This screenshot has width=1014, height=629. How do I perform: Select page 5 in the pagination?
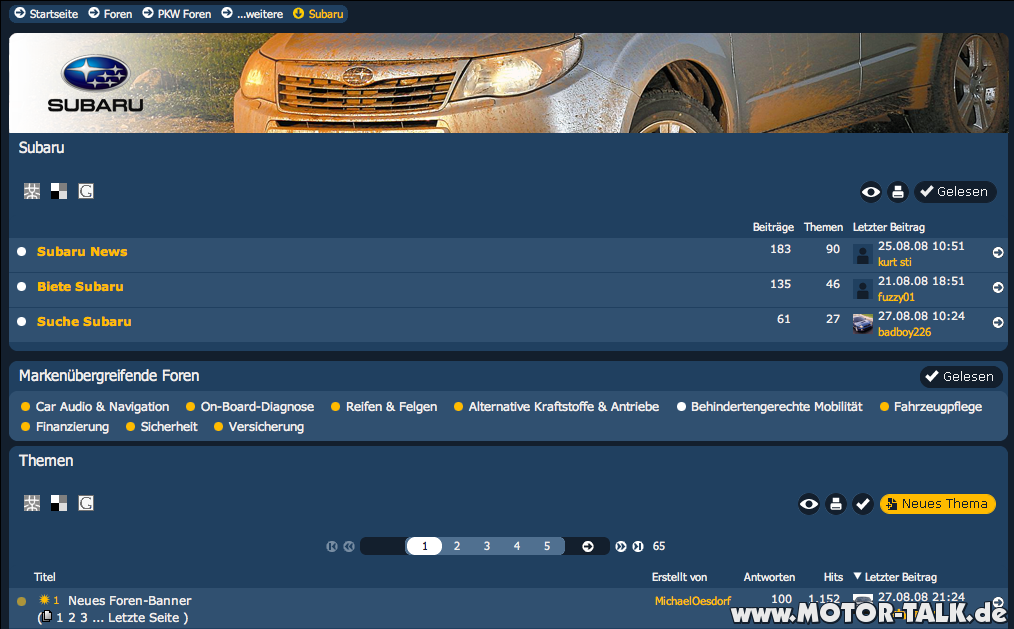pyautogui.click(x=547, y=546)
